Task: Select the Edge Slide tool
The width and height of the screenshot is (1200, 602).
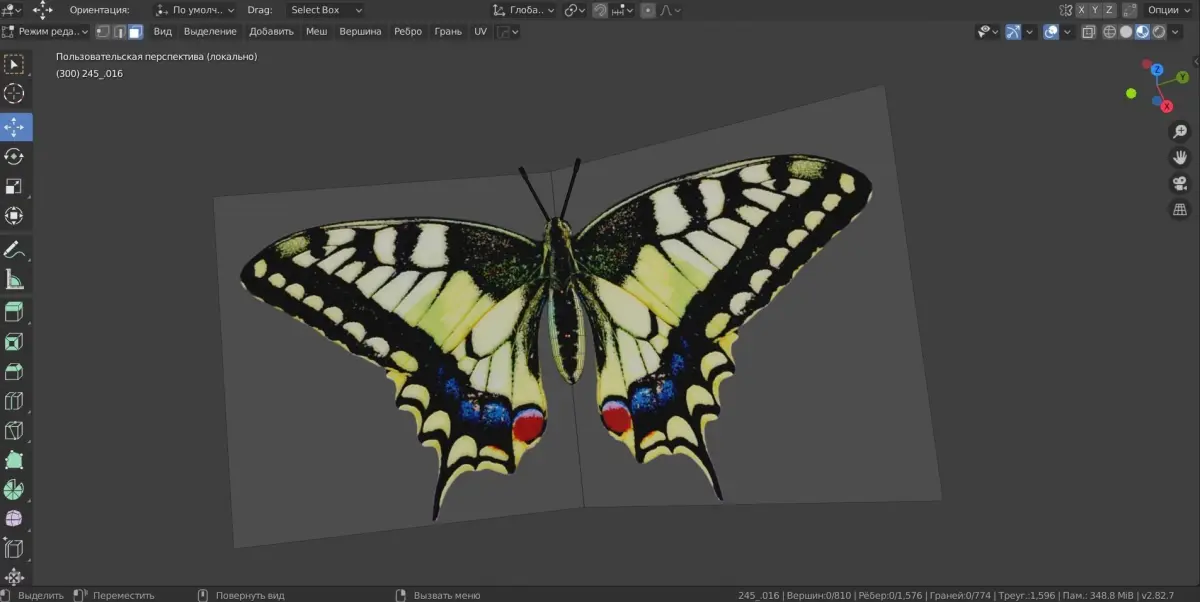Action: point(15,548)
